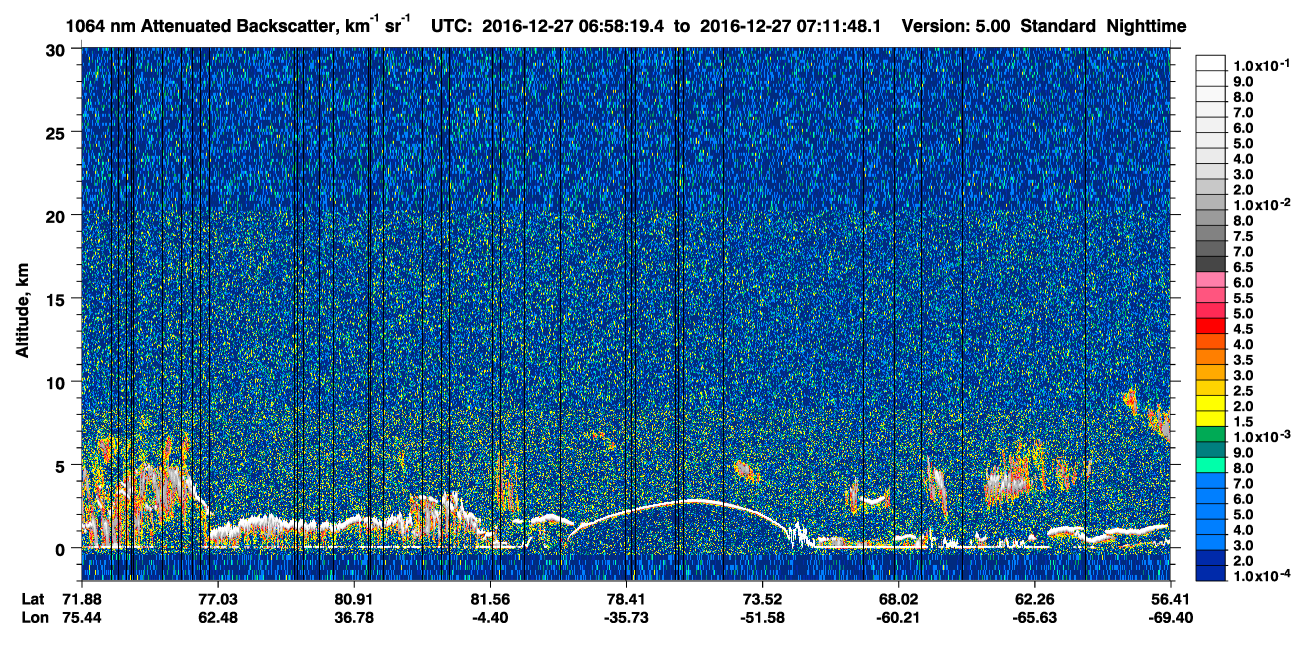Screen dimensions: 1300x667
Task: Click the 'Altitude, km' axis label
Action: 24,313
